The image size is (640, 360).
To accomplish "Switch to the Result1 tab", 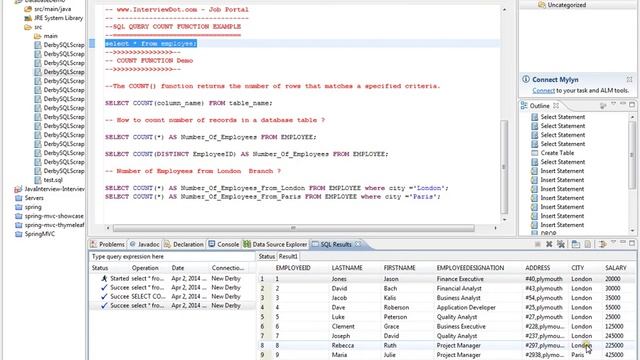I will tap(288, 256).
